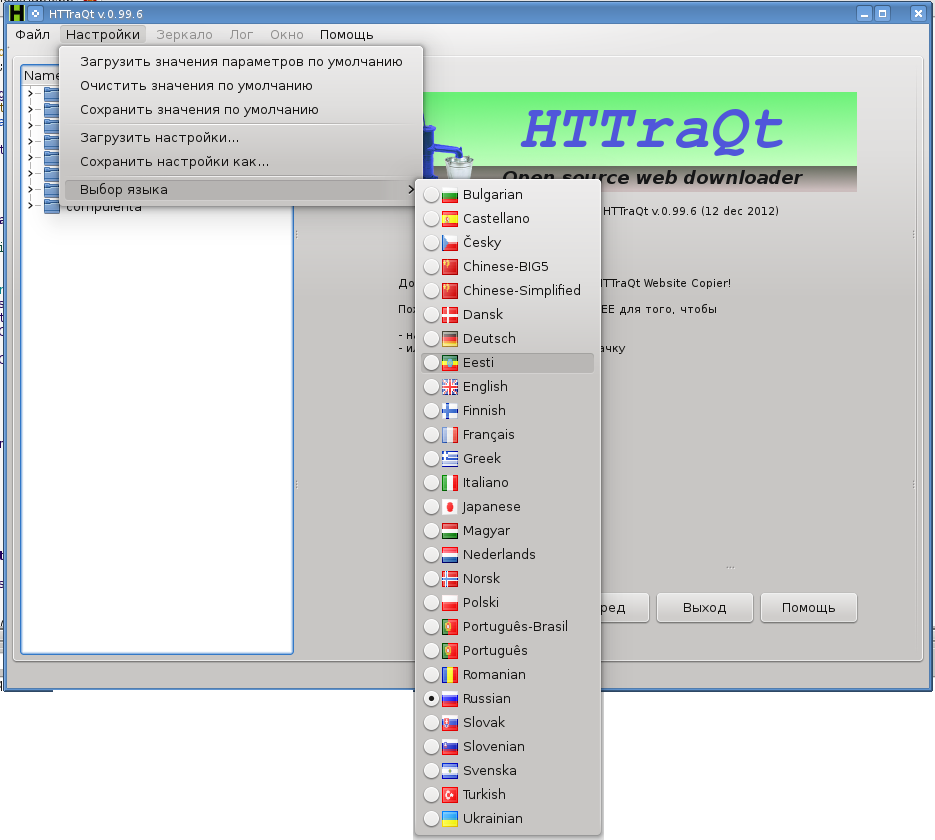Click the Hungarian flag icon beside Magyar
Screen dimensions: 935x840
(x=450, y=531)
